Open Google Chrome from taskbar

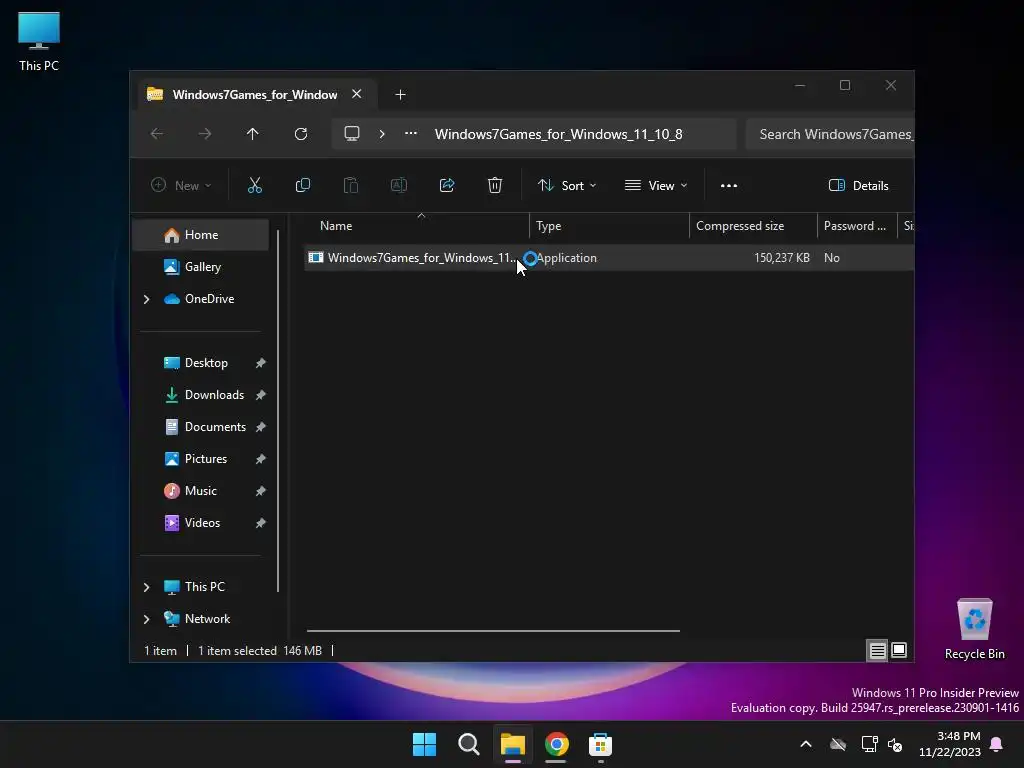pos(556,744)
